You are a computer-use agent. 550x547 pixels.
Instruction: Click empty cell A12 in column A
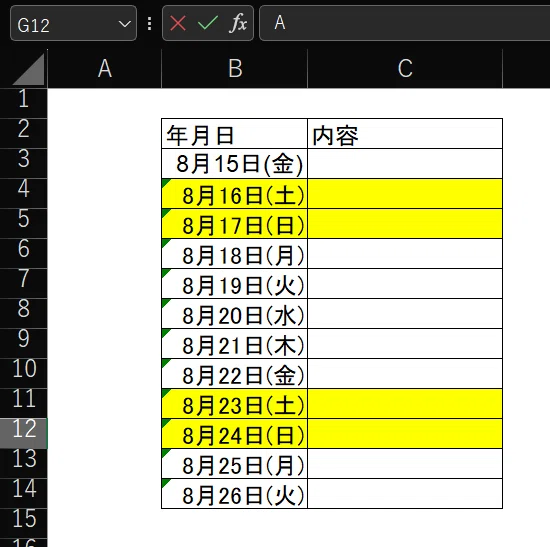click(105, 434)
